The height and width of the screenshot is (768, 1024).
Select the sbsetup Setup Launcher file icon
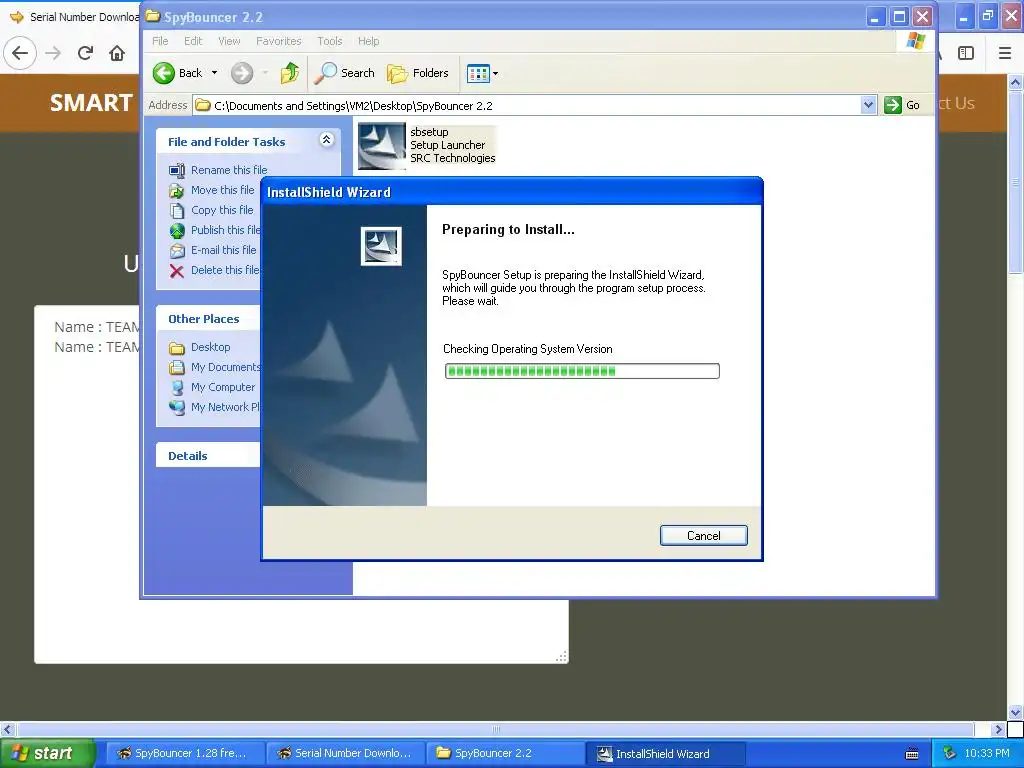click(x=381, y=146)
